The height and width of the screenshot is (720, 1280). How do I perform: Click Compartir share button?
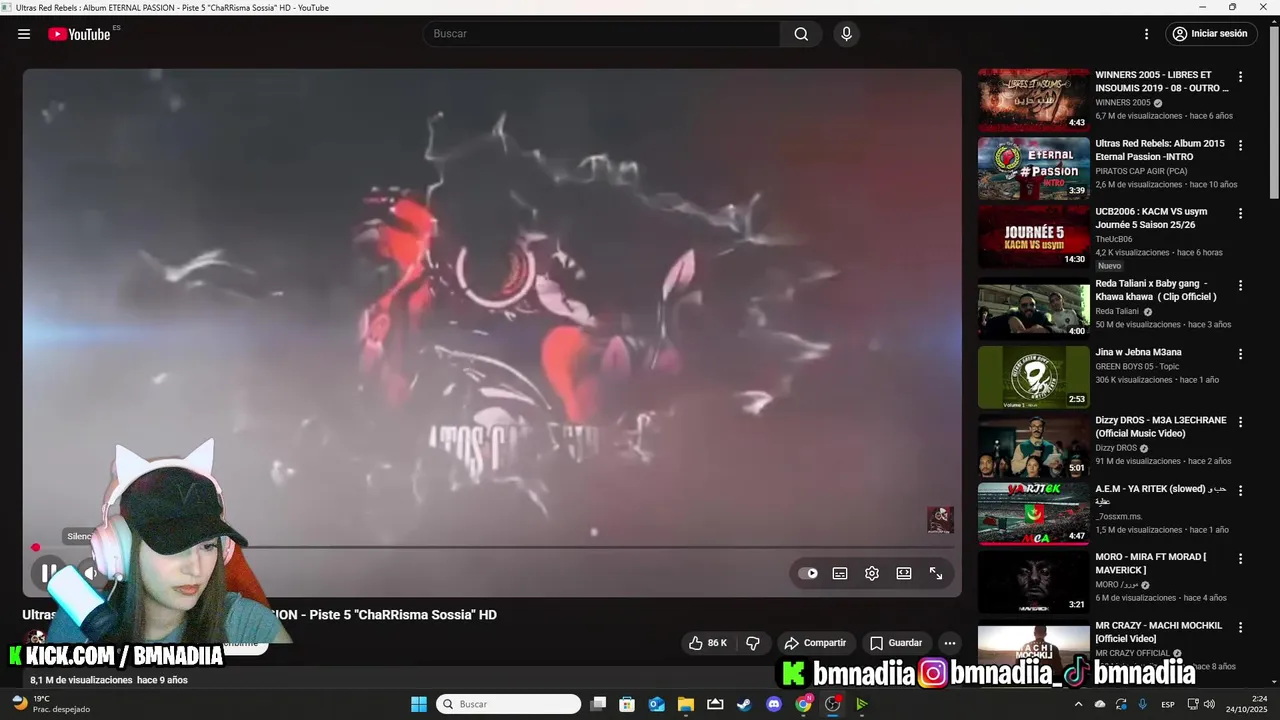[815, 643]
